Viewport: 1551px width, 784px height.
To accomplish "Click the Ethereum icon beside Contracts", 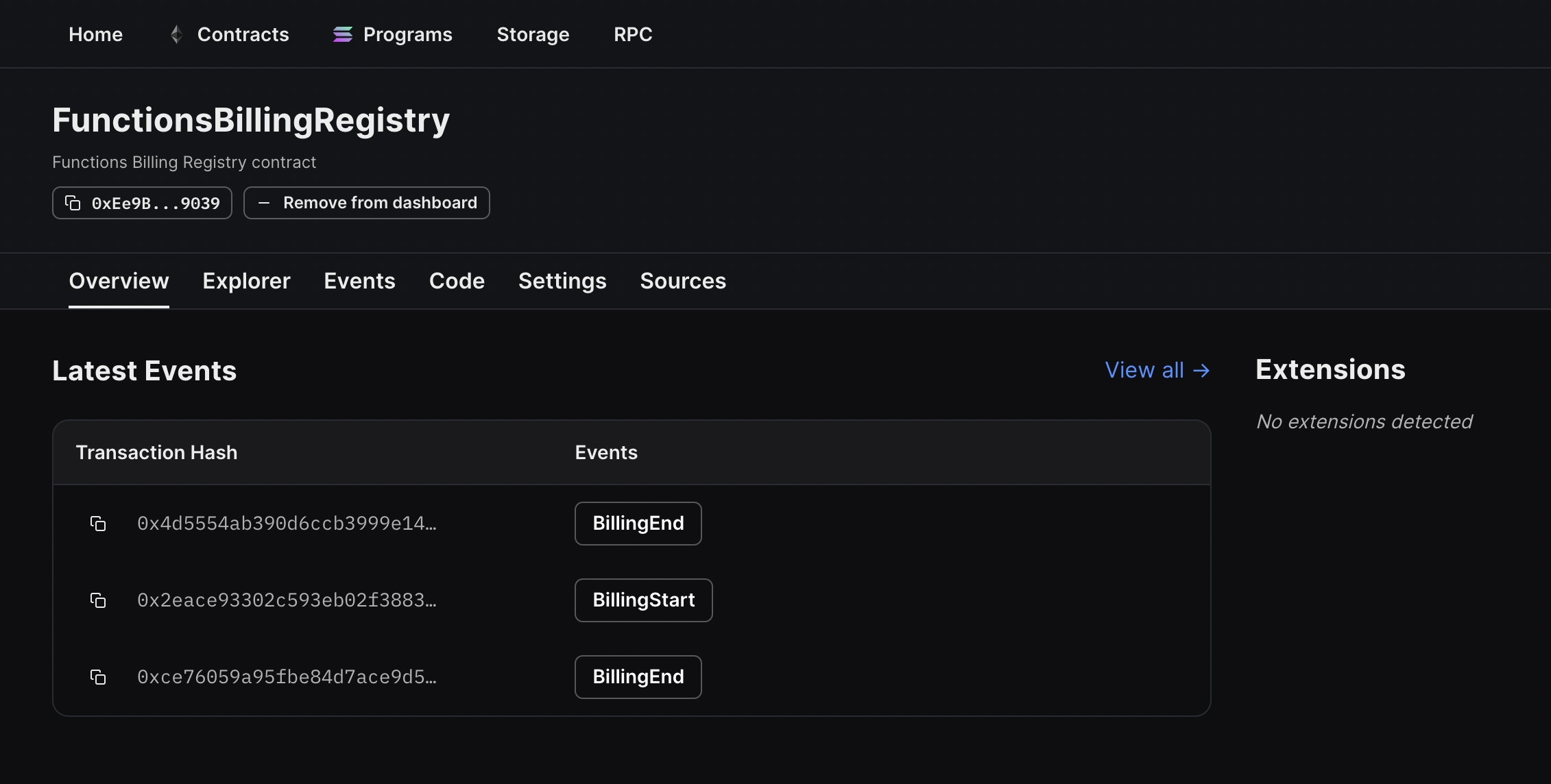I will 176,34.
